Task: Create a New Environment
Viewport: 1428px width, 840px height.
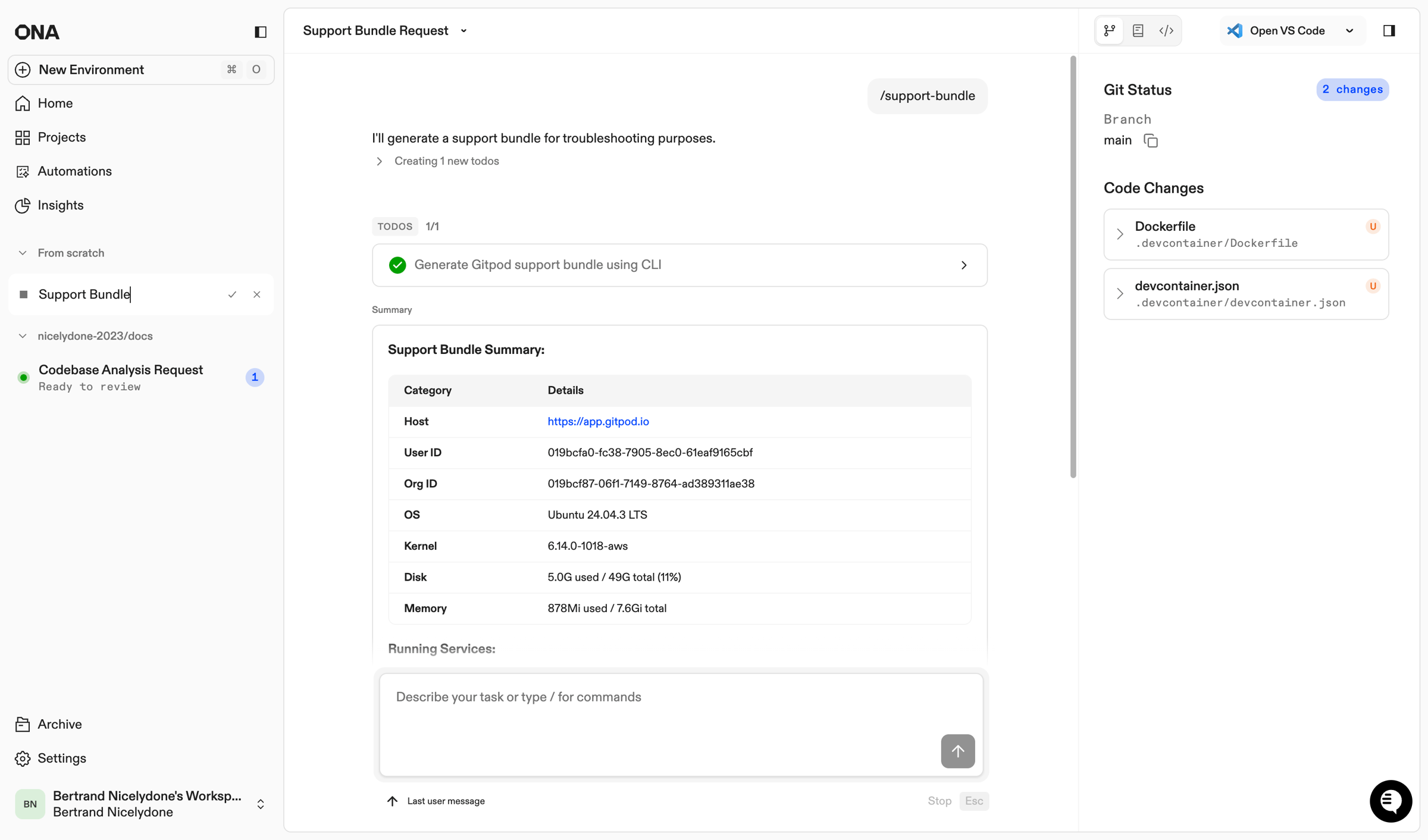Action: pos(141,70)
